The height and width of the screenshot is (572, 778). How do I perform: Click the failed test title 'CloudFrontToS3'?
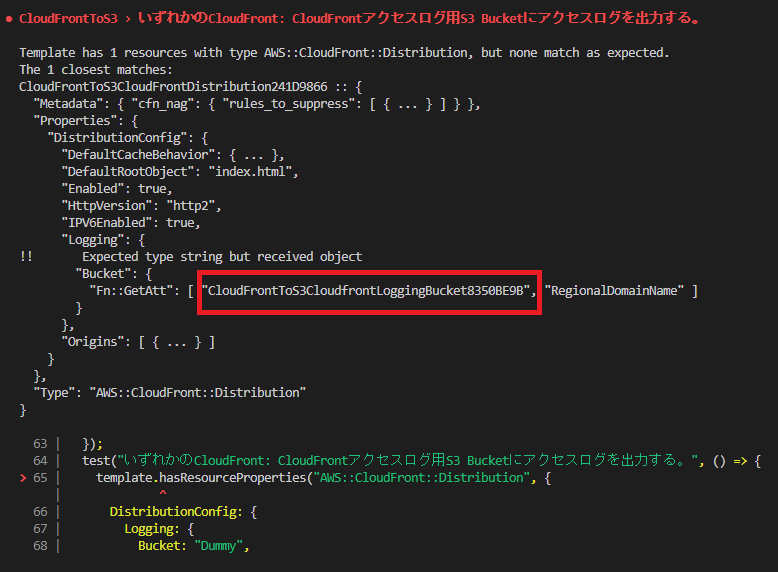tap(68, 18)
